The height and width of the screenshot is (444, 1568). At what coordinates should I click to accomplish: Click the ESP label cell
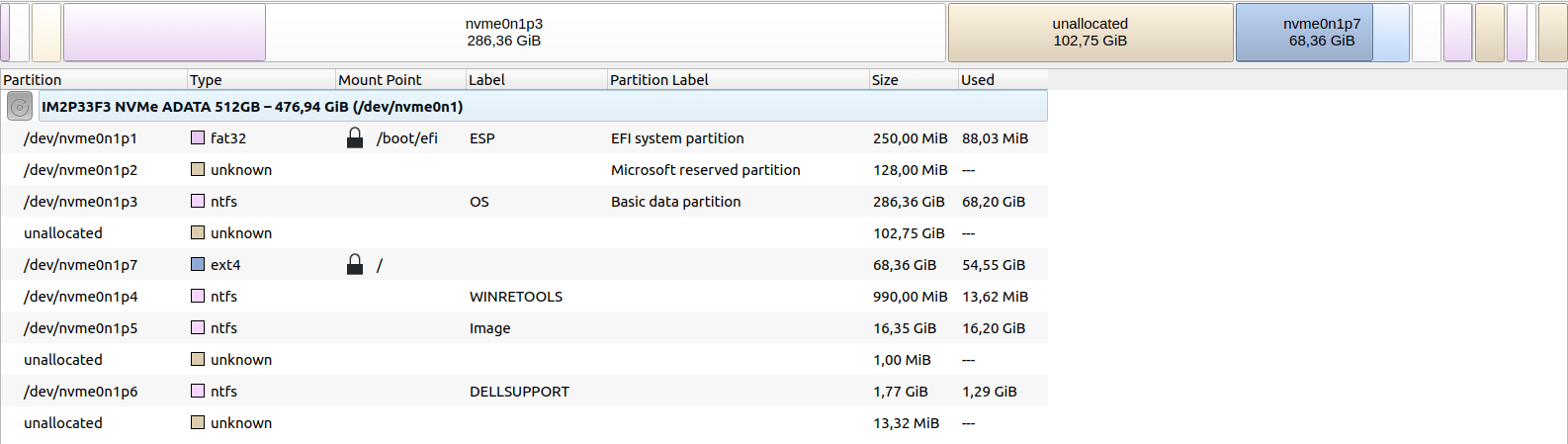[x=482, y=138]
